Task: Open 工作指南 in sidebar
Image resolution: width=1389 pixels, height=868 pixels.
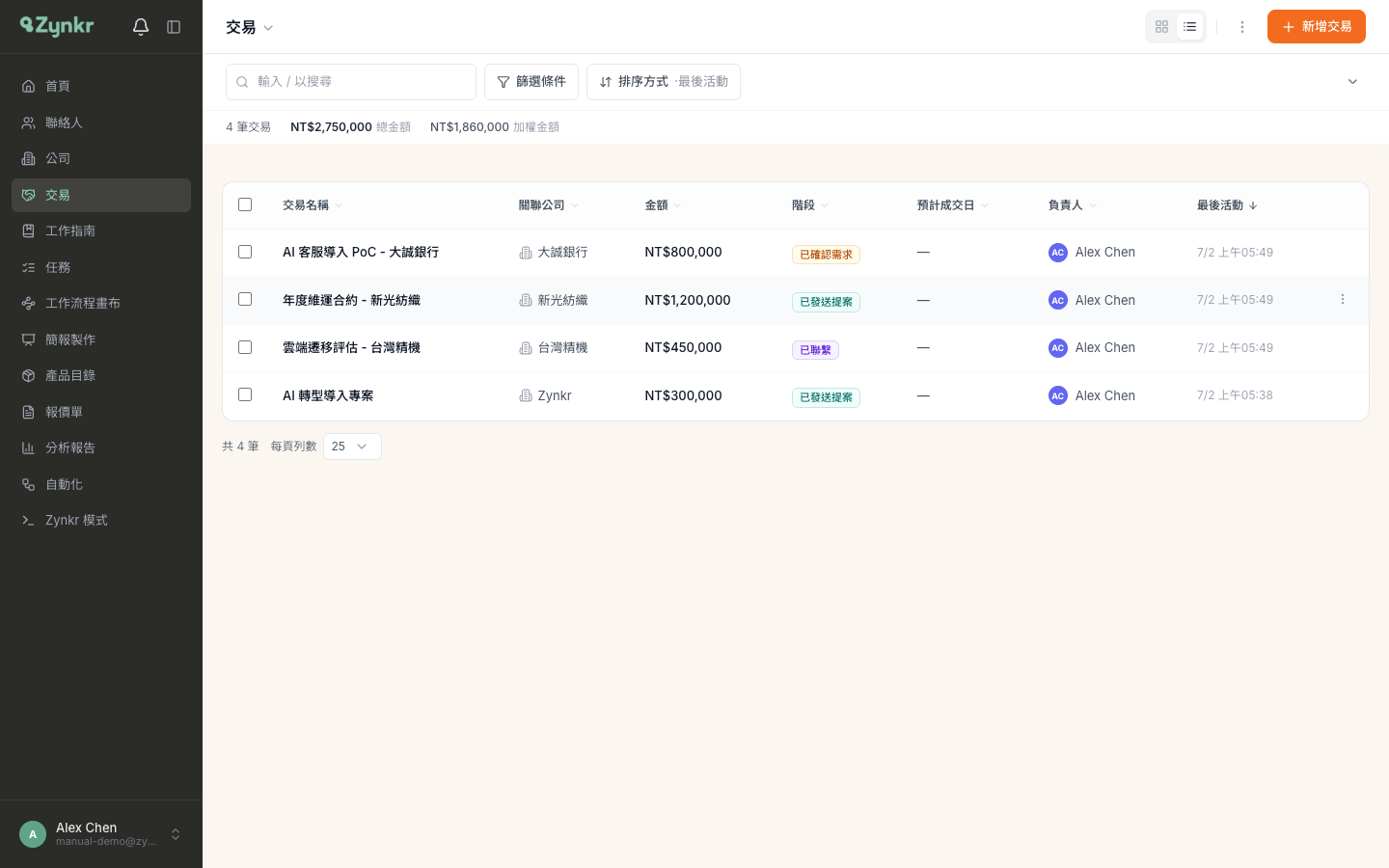Action: pos(101,231)
